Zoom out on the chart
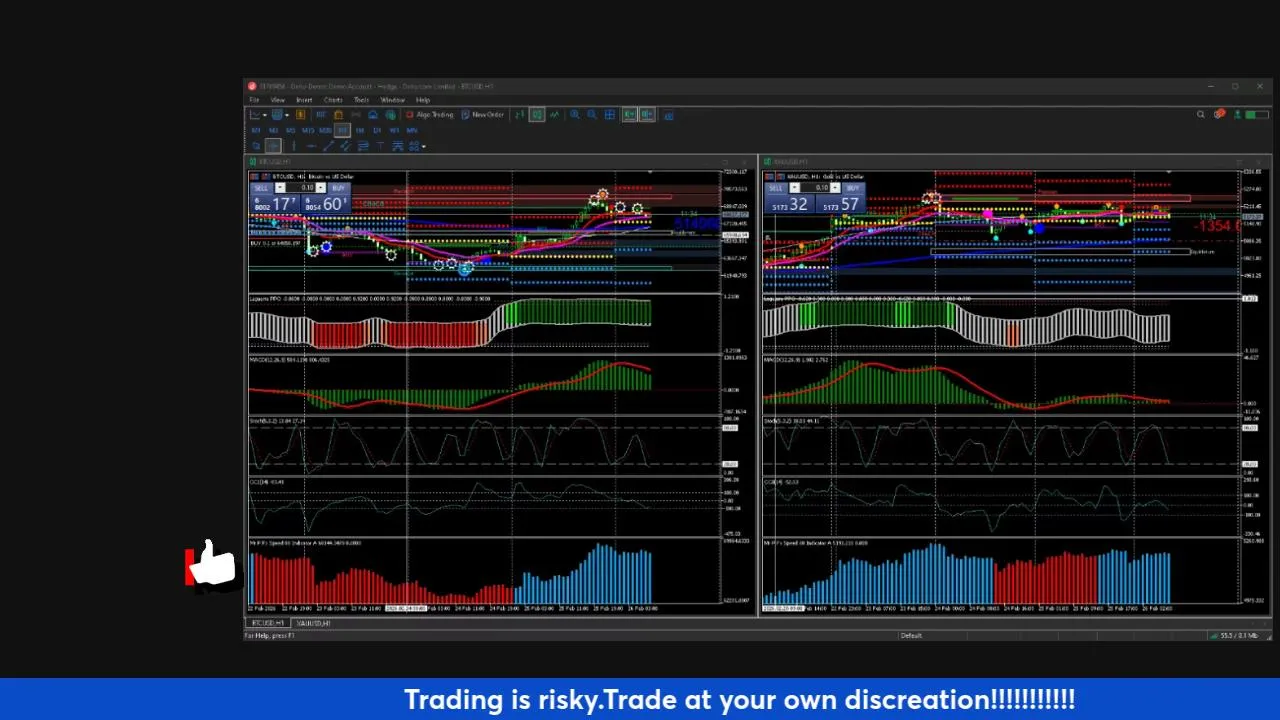The image size is (1280, 720). [592, 115]
